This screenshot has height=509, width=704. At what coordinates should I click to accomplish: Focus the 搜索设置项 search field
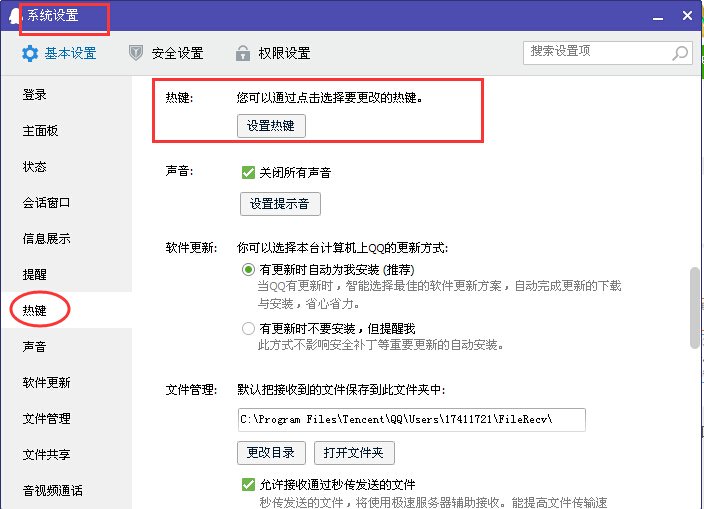607,53
